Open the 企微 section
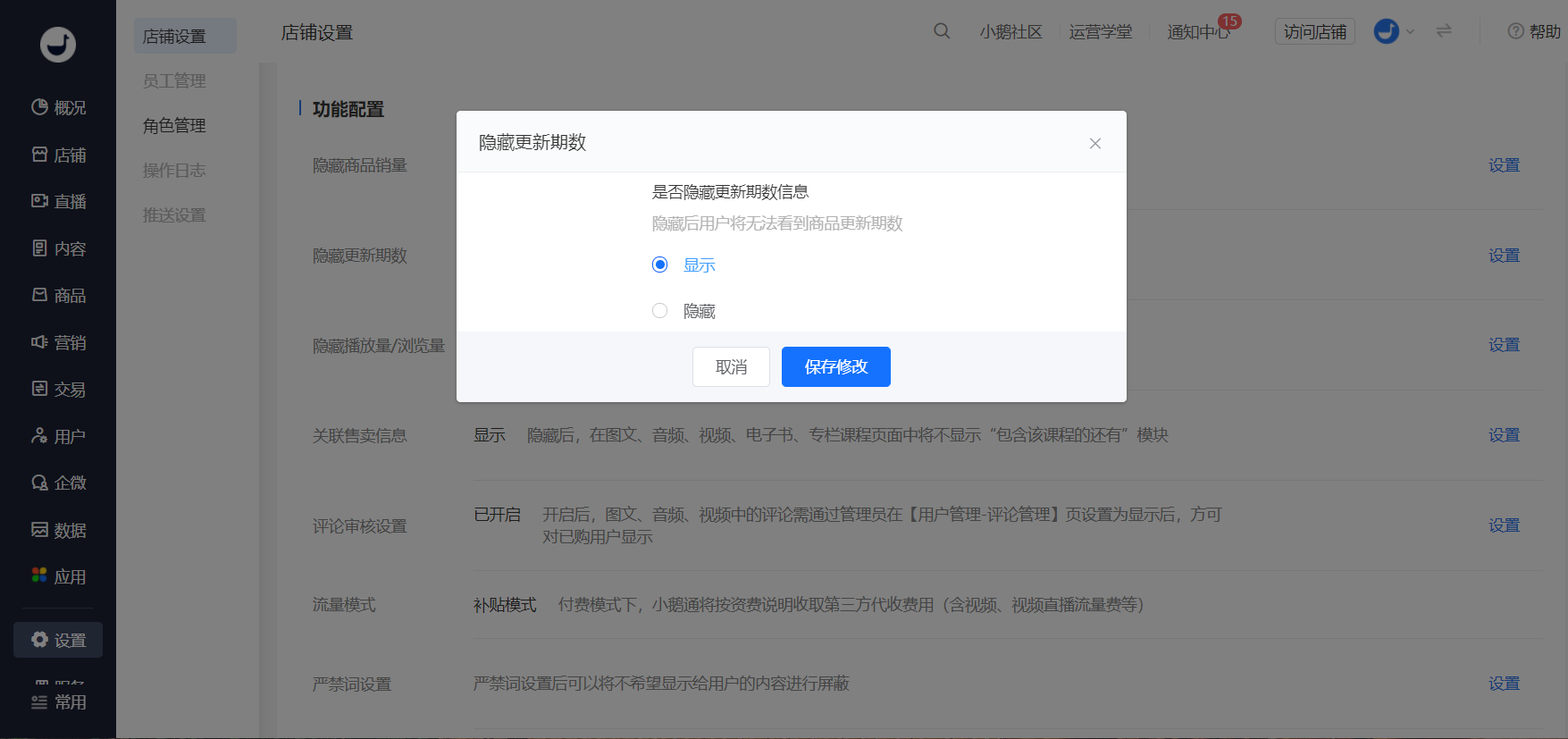The height and width of the screenshot is (739, 1568). [58, 483]
